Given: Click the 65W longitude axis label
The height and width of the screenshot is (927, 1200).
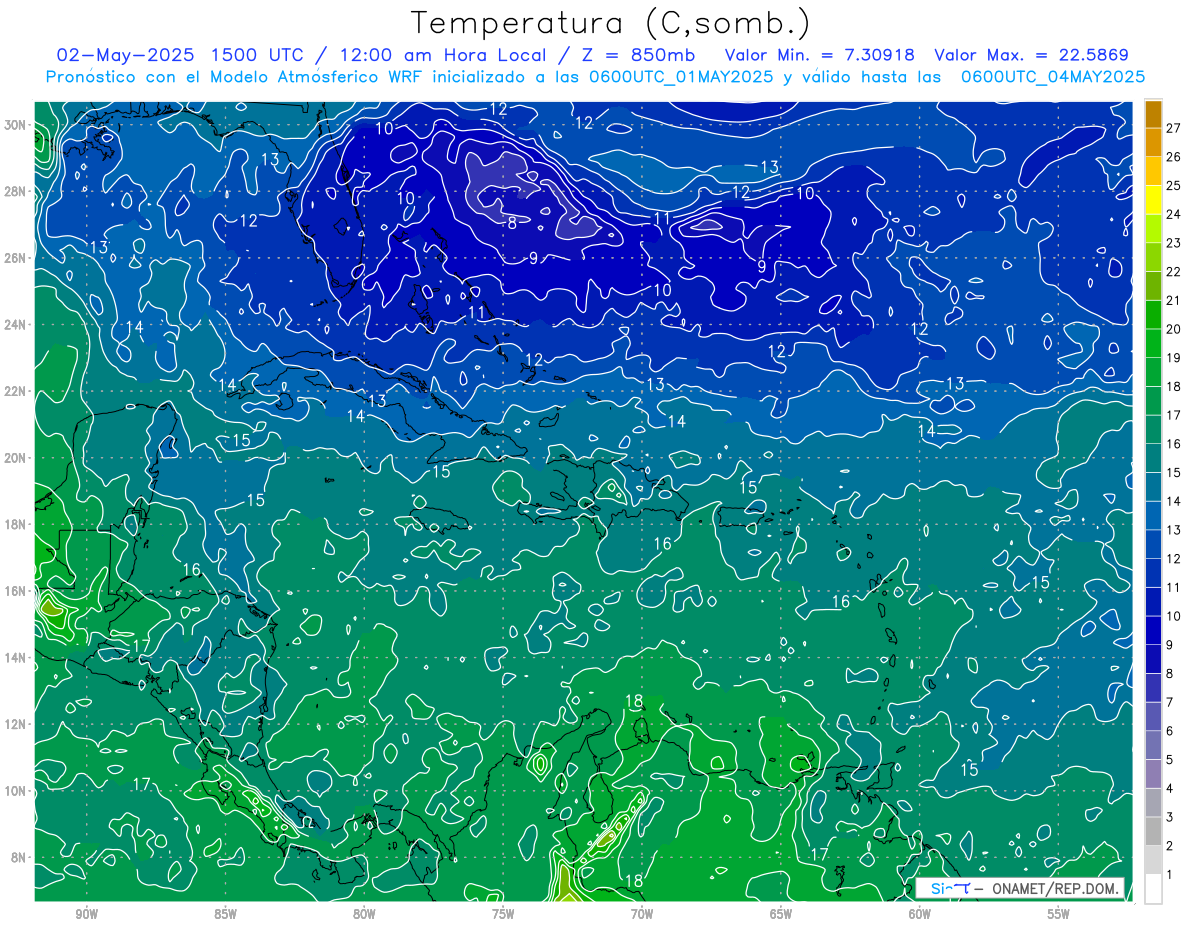Looking at the screenshot, I should [781, 914].
